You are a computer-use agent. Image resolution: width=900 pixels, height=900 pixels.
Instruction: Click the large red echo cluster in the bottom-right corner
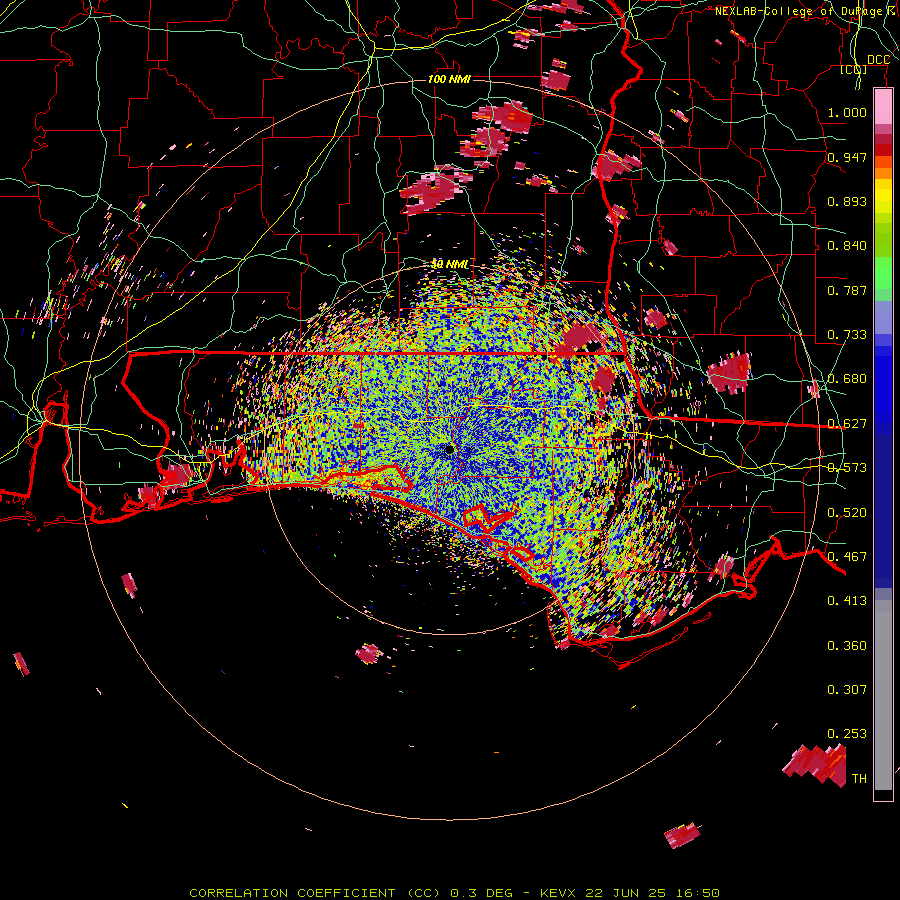(x=816, y=765)
